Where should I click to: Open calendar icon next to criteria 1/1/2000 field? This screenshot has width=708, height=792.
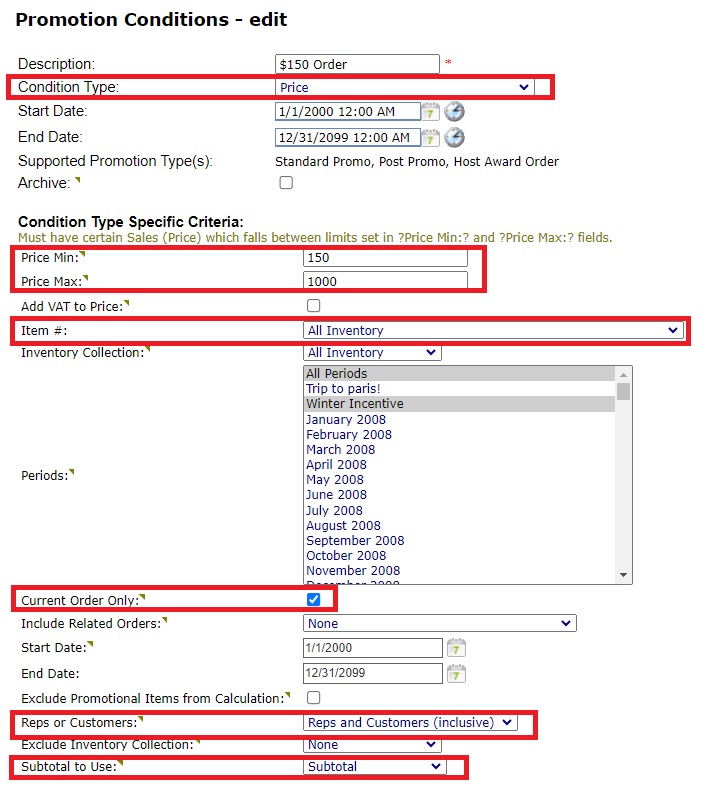click(456, 648)
